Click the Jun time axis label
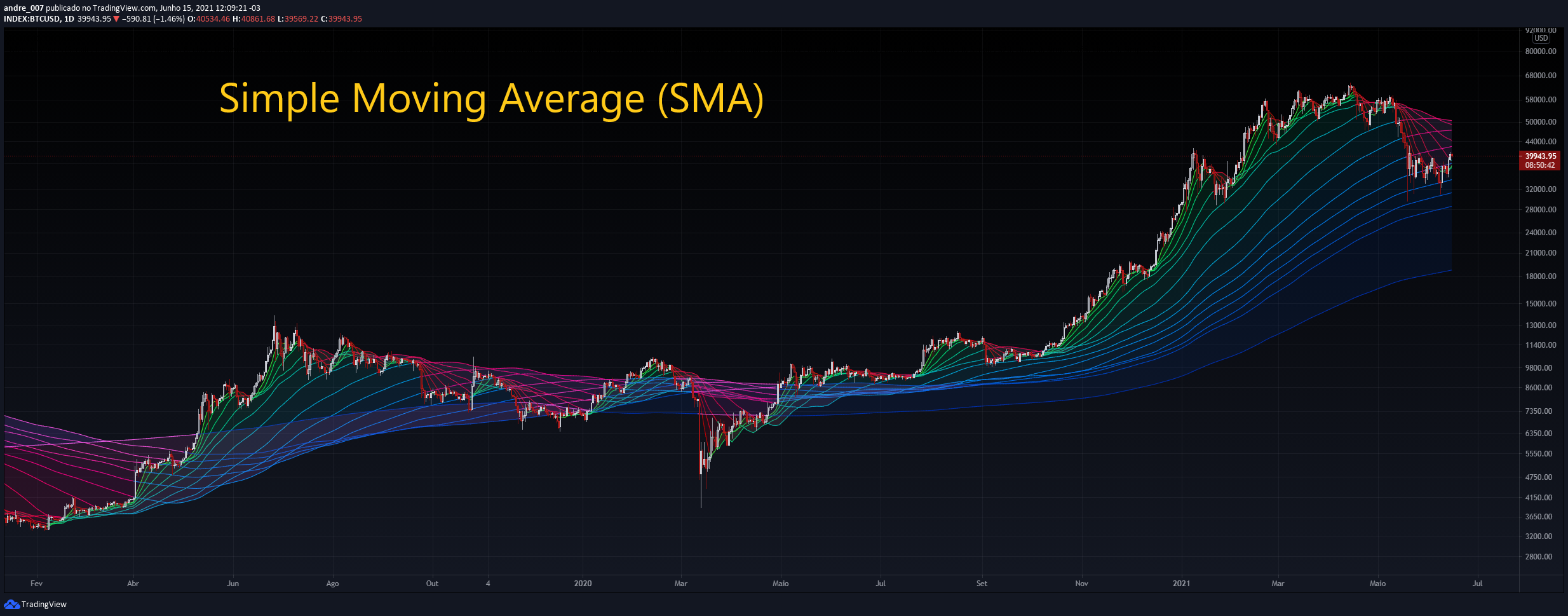The image size is (1568, 616). click(x=233, y=584)
